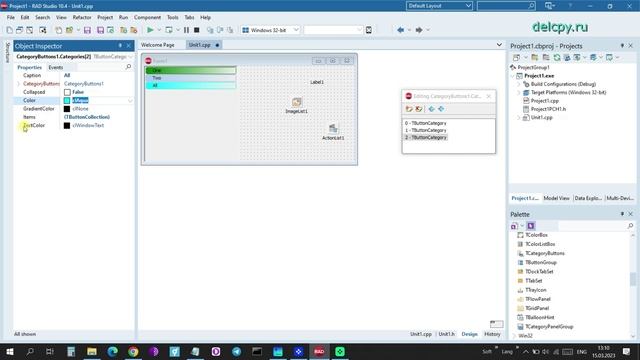Switch to the Unit1.h bottom tab

(446, 334)
